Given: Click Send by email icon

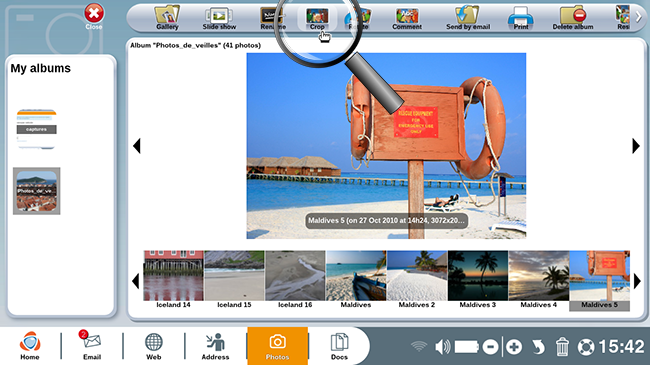Looking at the screenshot, I should pyautogui.click(x=468, y=18).
